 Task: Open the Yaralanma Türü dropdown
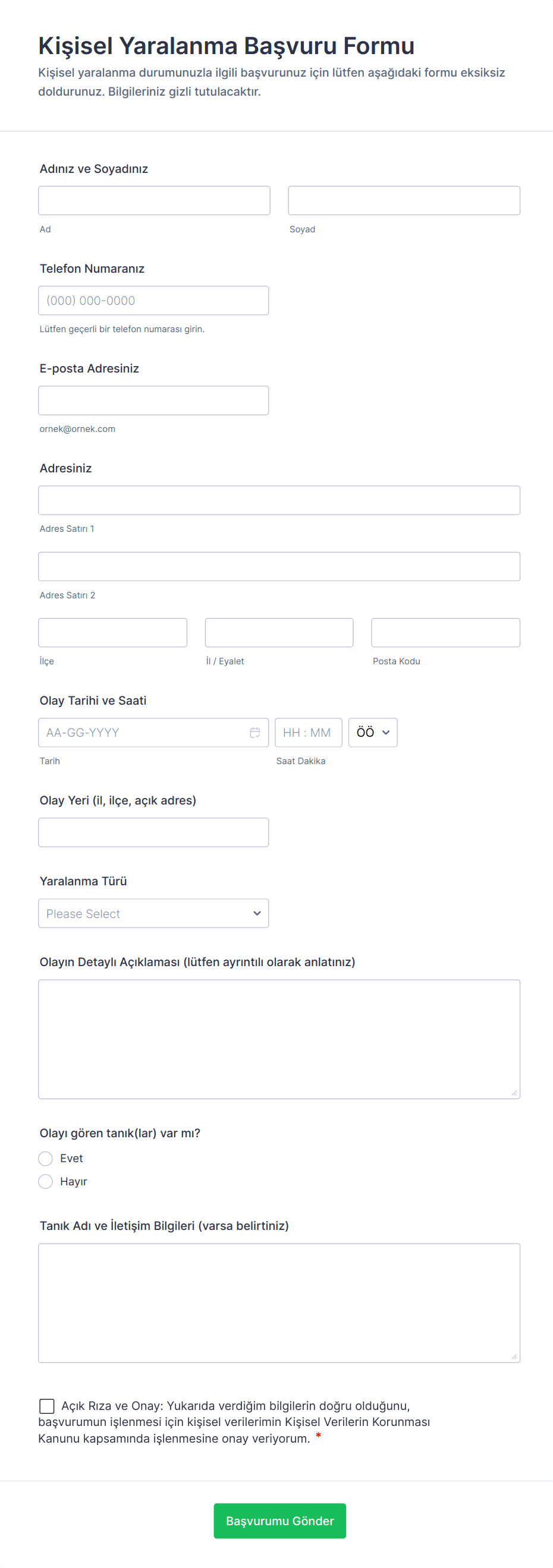point(153,913)
